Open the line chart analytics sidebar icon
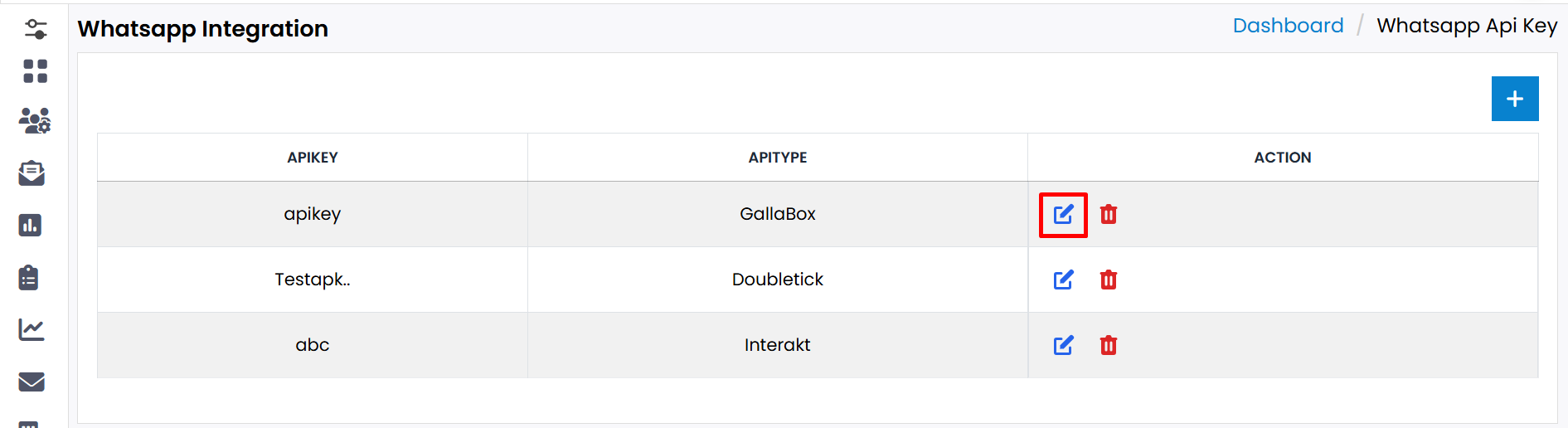Screen dimensions: 1568x428 32,330
